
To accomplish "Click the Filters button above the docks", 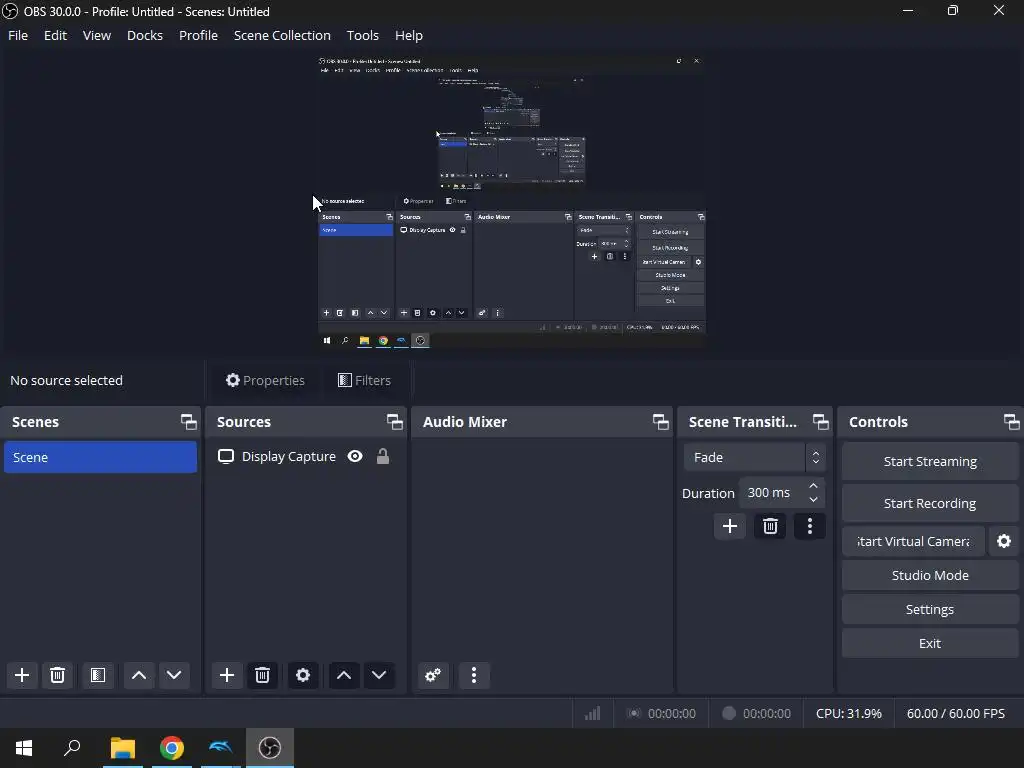I will 364,380.
